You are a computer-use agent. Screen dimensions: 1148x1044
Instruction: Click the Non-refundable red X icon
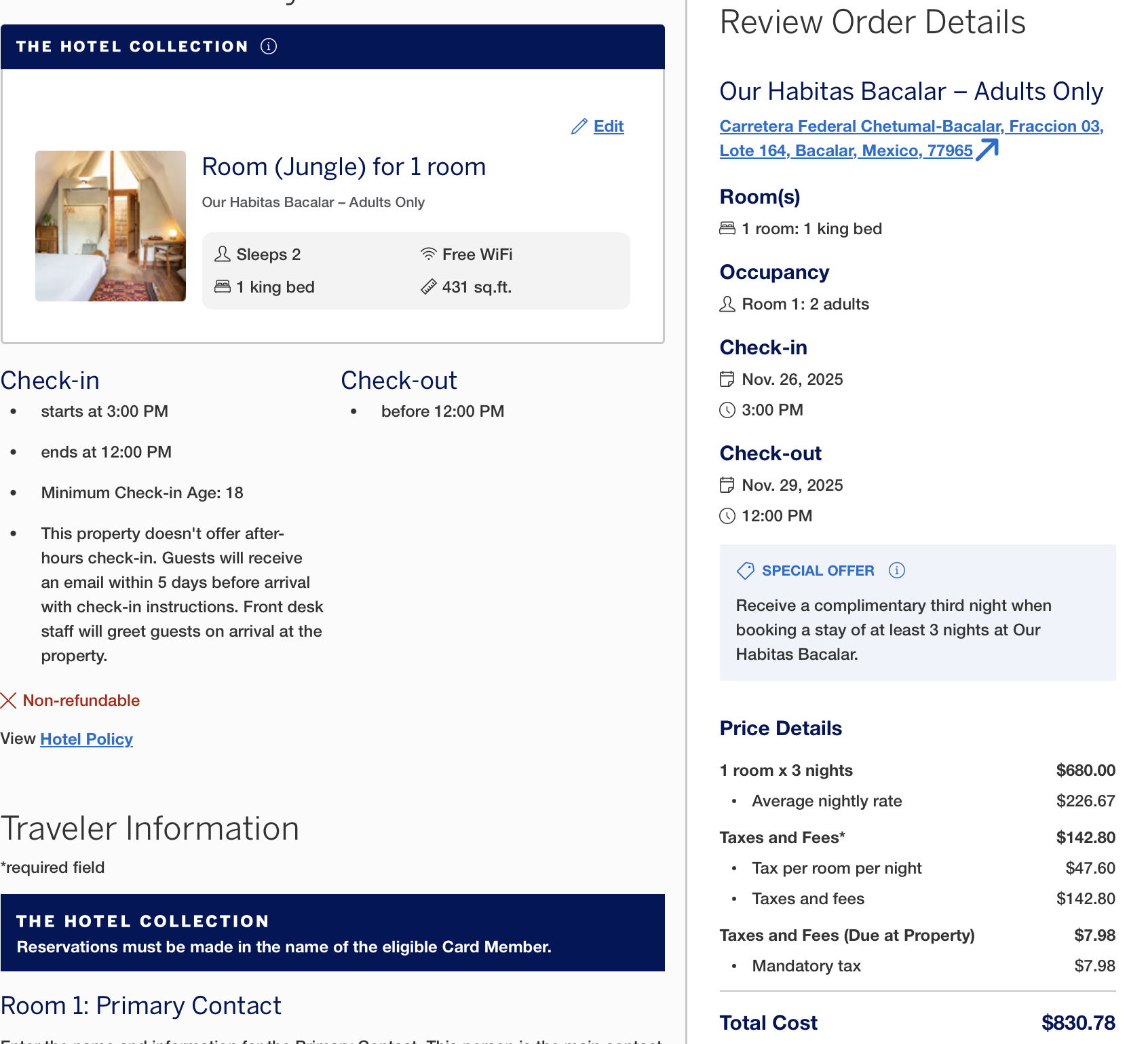[x=9, y=701]
